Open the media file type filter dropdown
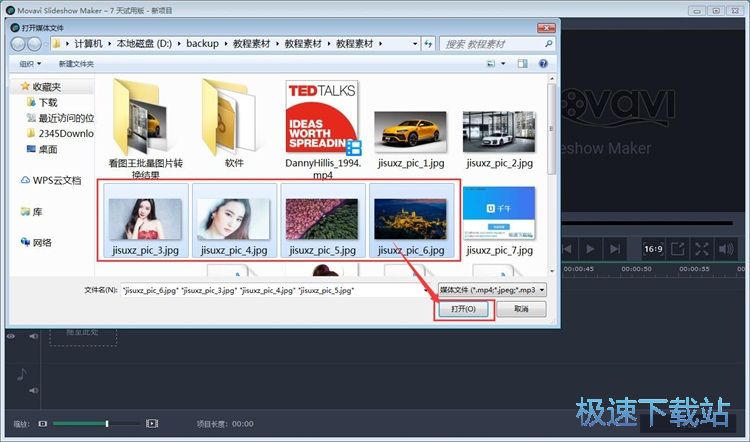Screen dimensions: 750x442 click(492, 290)
